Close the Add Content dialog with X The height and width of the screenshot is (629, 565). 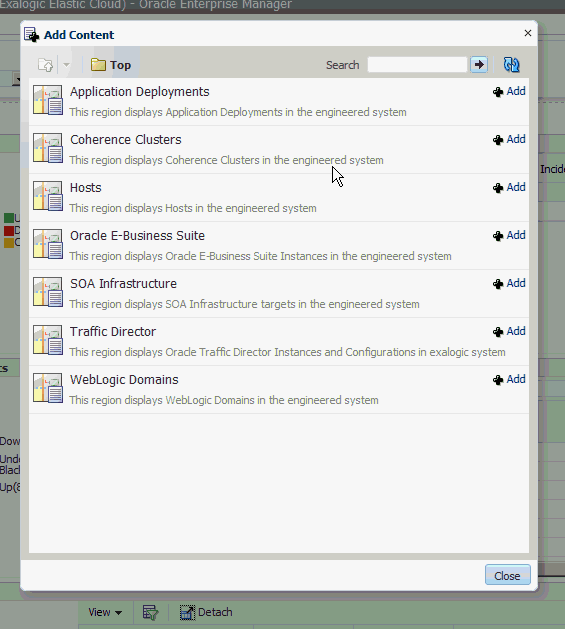tap(528, 33)
